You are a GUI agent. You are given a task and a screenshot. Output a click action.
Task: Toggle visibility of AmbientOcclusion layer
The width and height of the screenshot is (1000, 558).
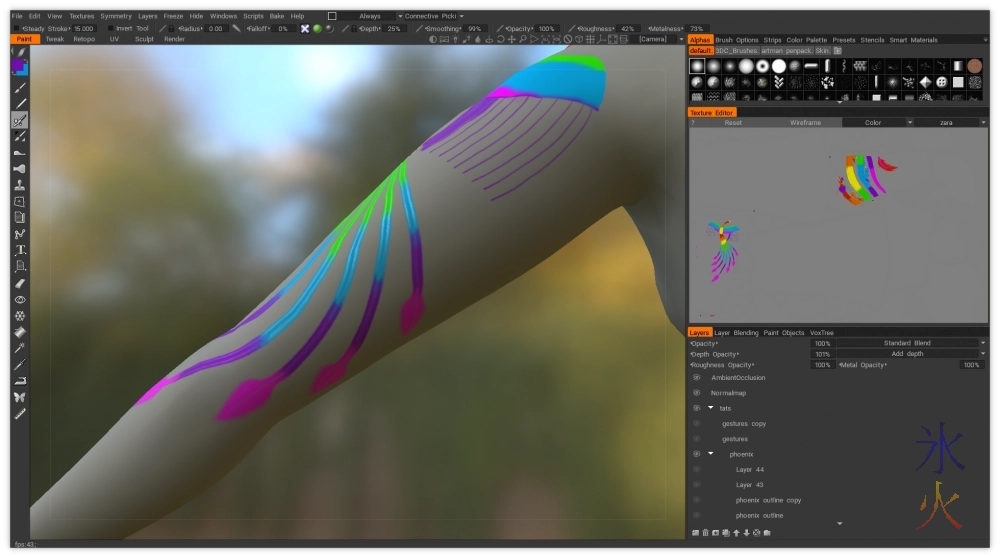point(697,378)
